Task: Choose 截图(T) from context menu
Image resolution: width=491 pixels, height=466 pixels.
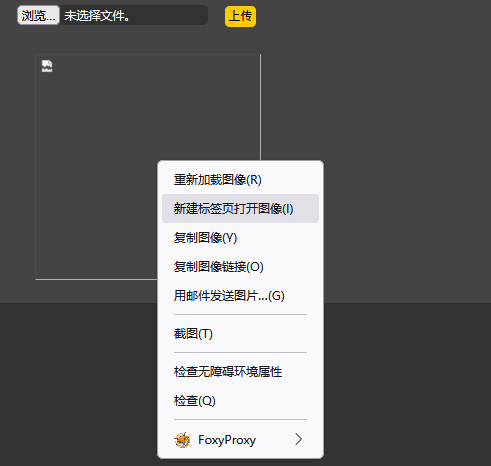Action: pos(240,334)
